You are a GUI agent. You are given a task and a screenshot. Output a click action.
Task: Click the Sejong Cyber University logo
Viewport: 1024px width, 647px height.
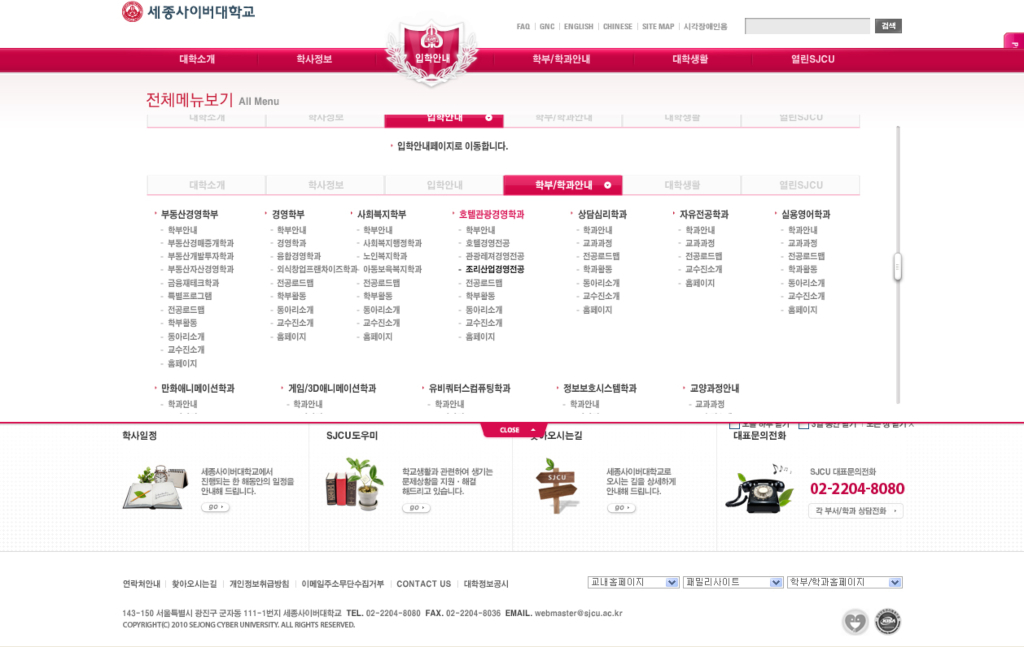pos(188,12)
